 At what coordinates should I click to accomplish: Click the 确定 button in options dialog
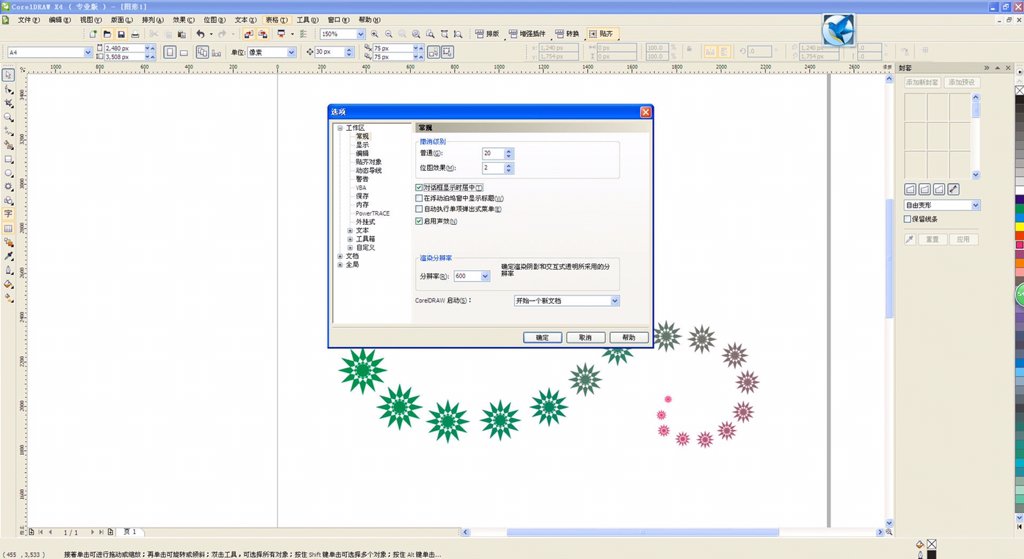tap(543, 338)
